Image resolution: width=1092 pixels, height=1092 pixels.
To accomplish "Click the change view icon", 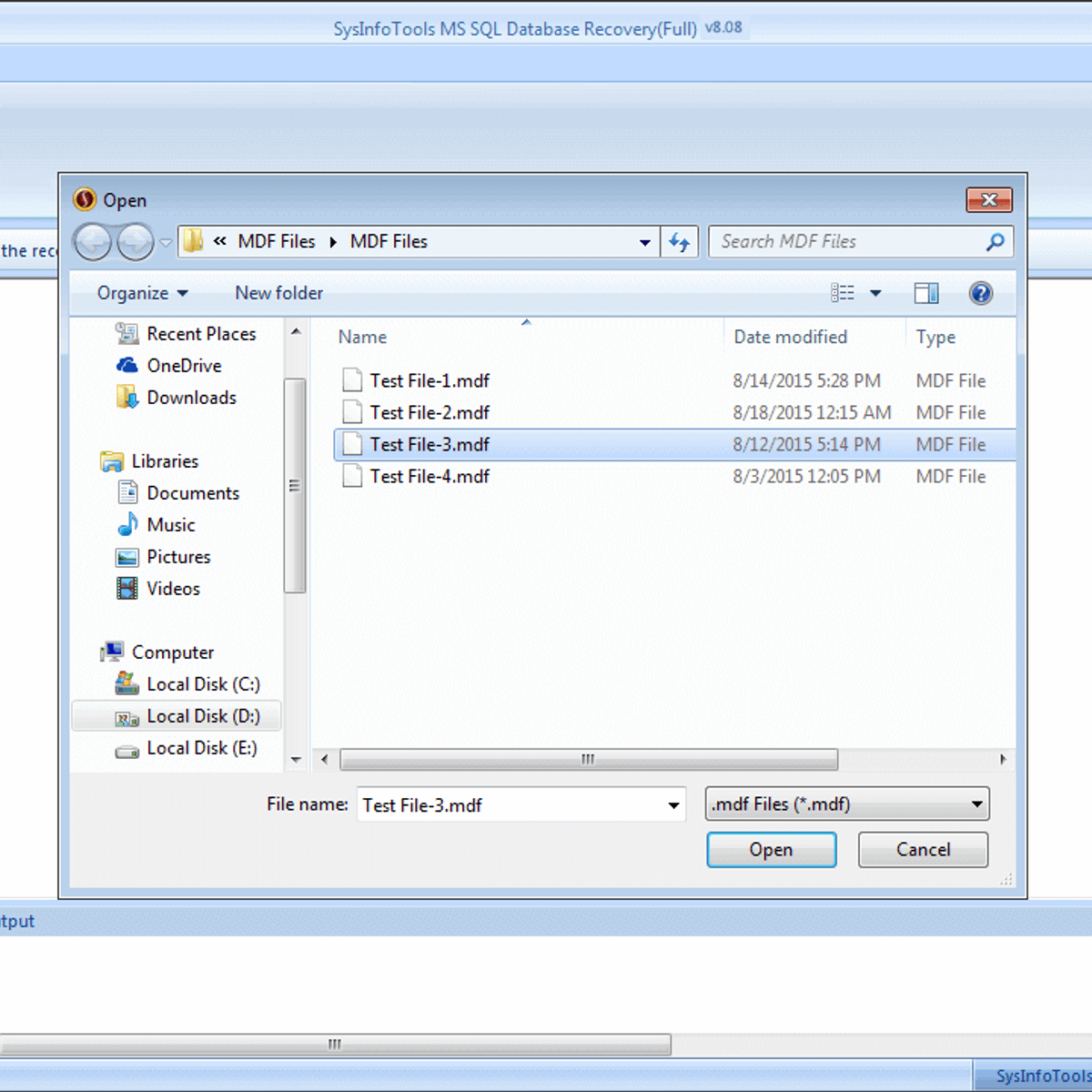I will tap(843, 293).
